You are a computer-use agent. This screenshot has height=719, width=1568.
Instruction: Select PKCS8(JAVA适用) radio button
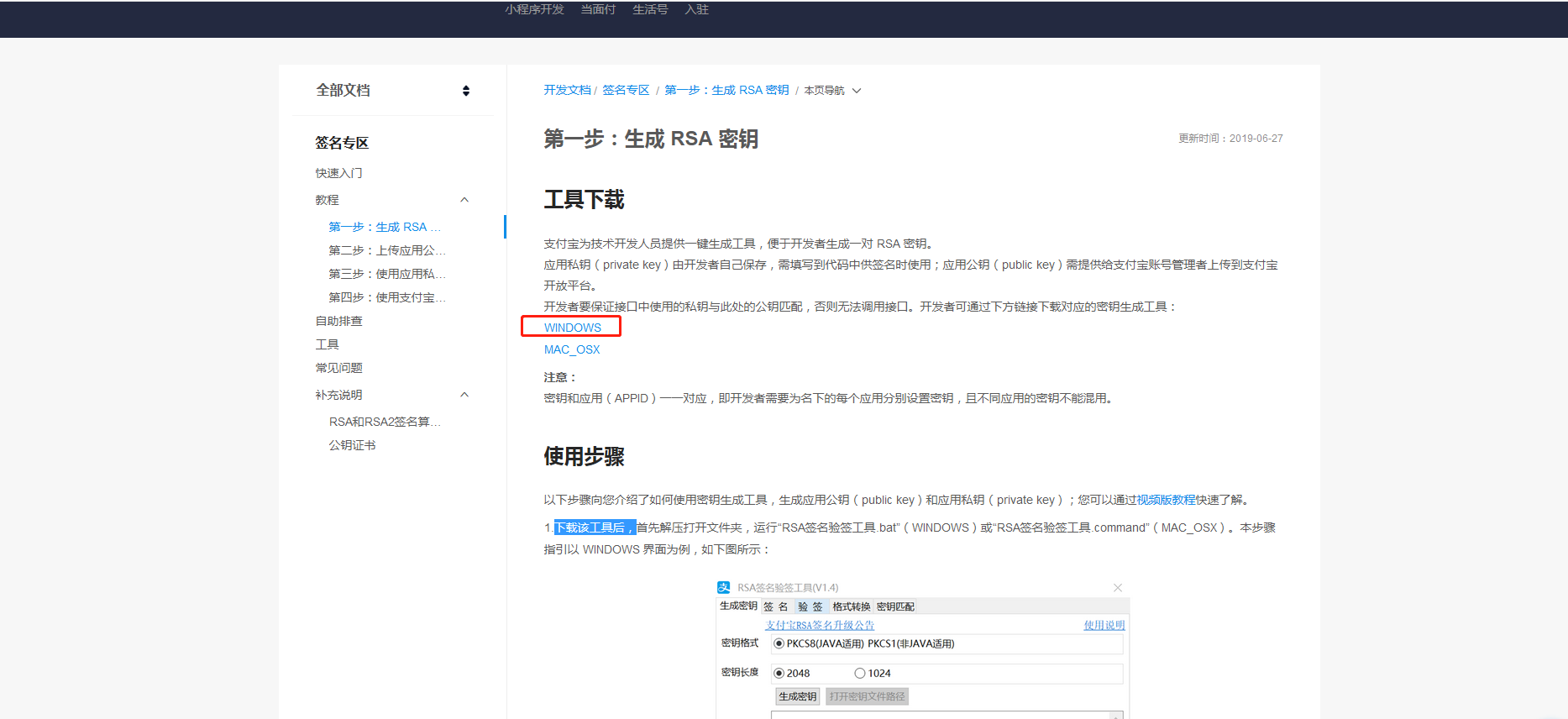(779, 643)
